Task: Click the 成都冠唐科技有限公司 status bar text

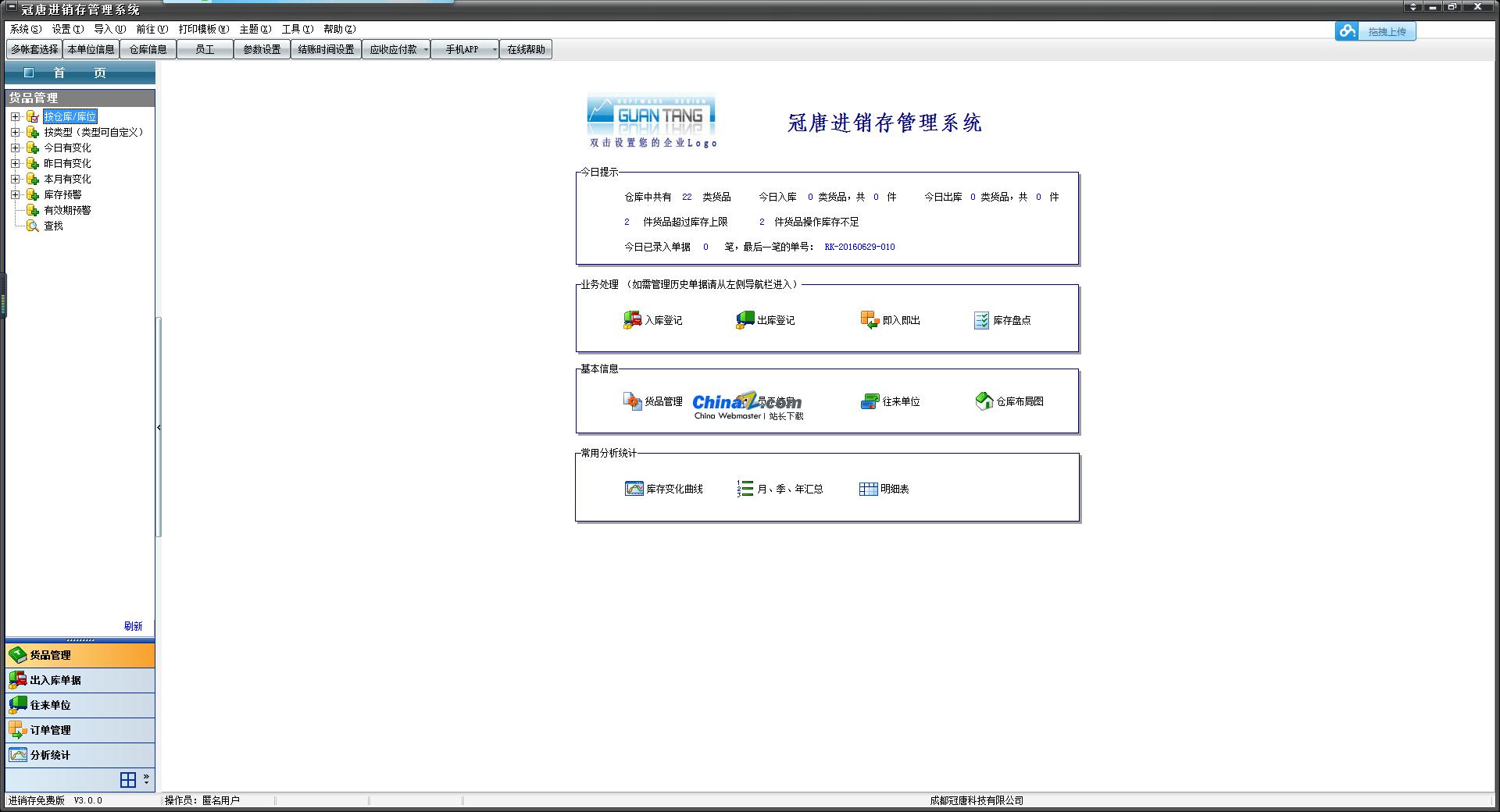Action: tap(977, 800)
